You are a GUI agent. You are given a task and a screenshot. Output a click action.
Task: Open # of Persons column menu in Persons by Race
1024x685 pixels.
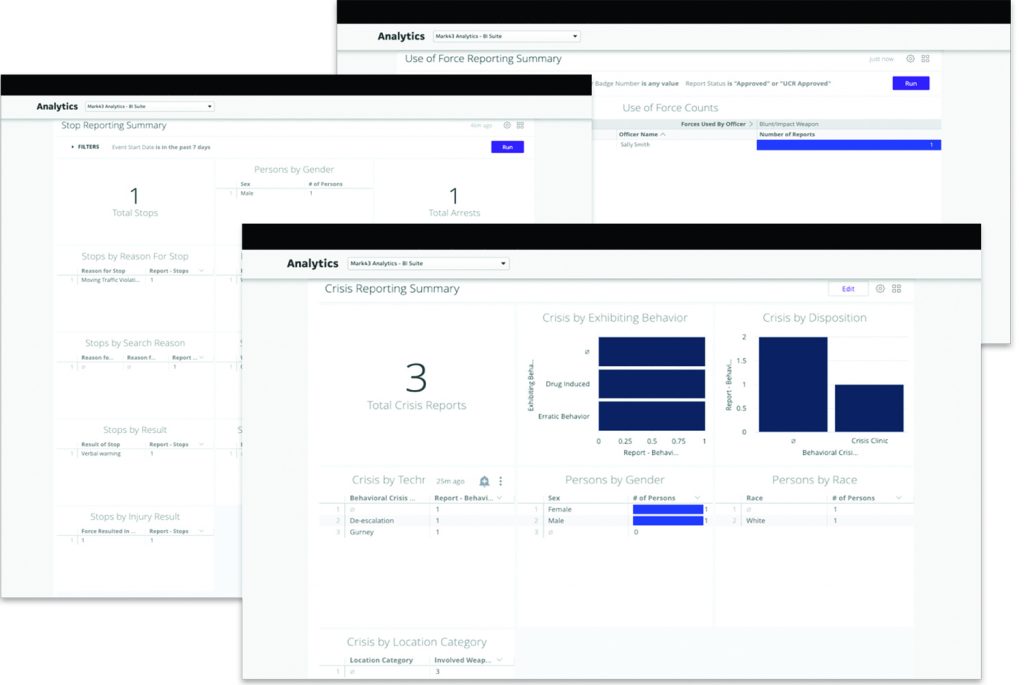(899, 498)
